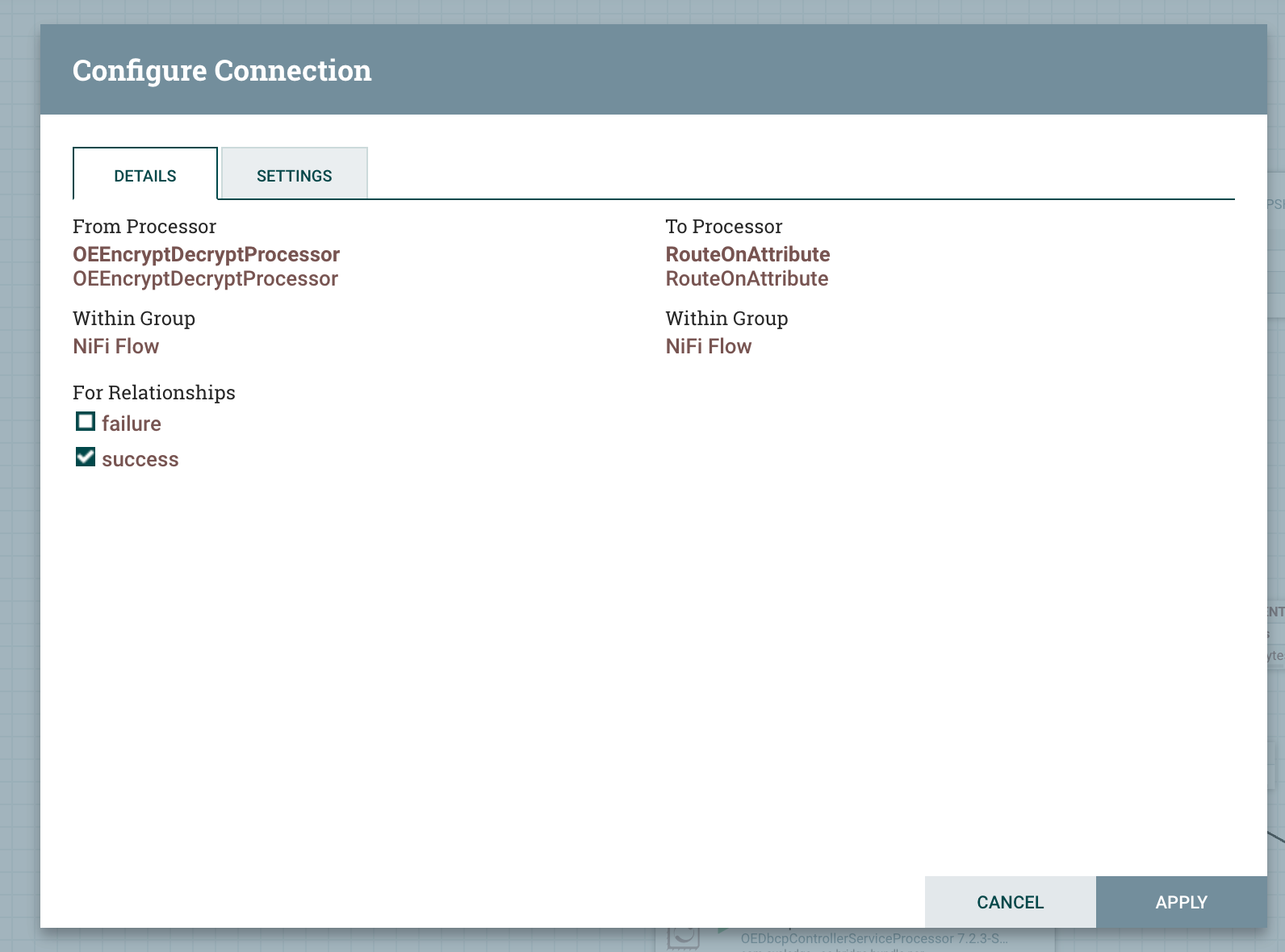Click NiFi Flow group under To Processor
The height and width of the screenshot is (952, 1285).
coord(708,346)
